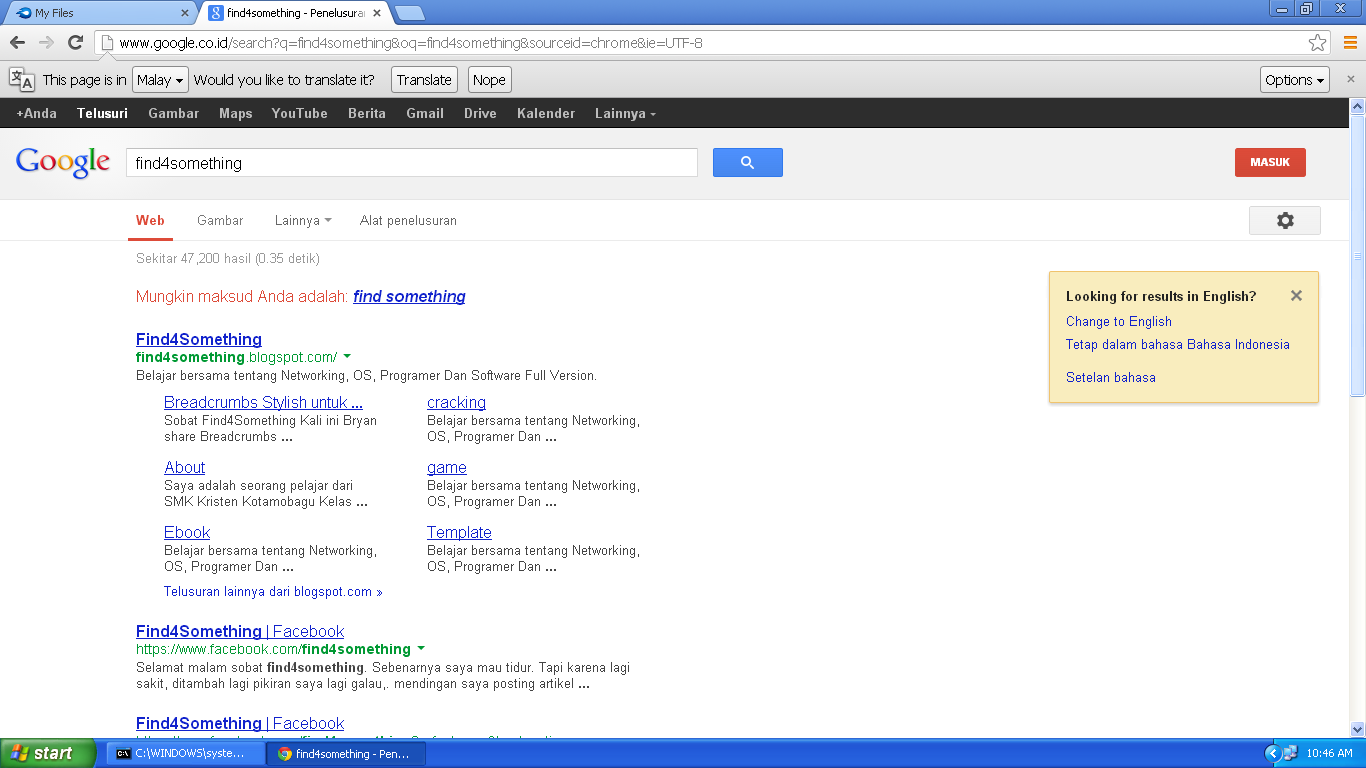Click the page scrollbar up arrow
This screenshot has width=1366, height=768.
[1357, 106]
